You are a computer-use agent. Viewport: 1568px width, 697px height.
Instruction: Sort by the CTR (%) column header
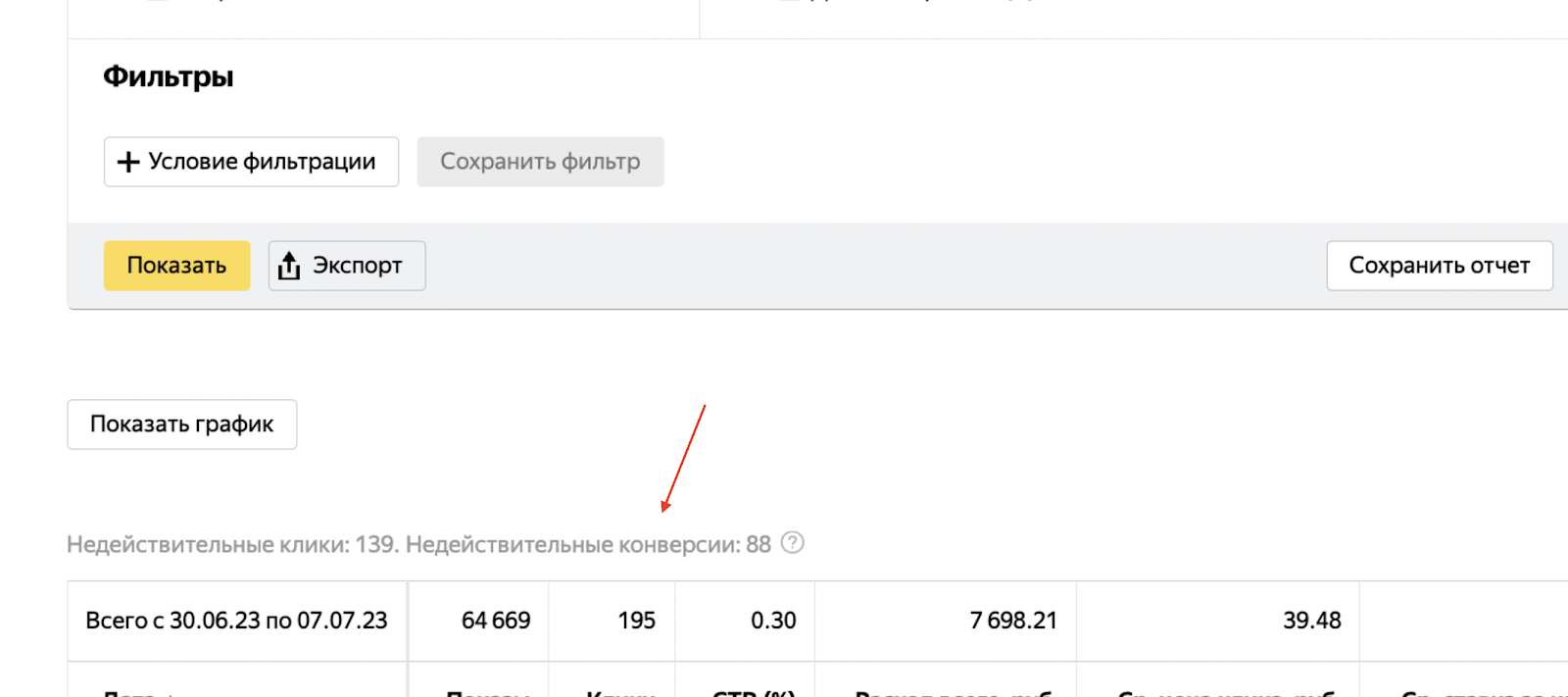(x=754, y=692)
